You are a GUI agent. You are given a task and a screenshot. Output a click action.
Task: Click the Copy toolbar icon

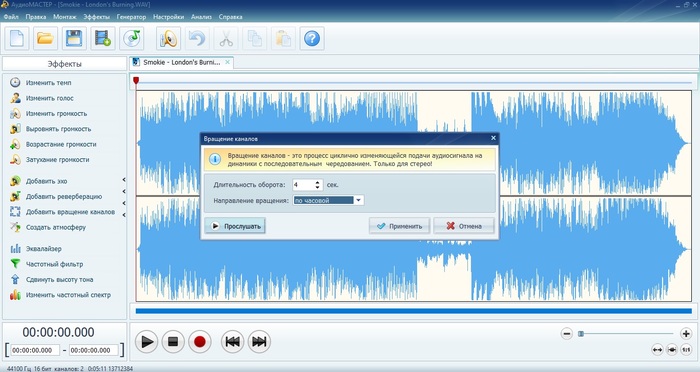(x=254, y=38)
